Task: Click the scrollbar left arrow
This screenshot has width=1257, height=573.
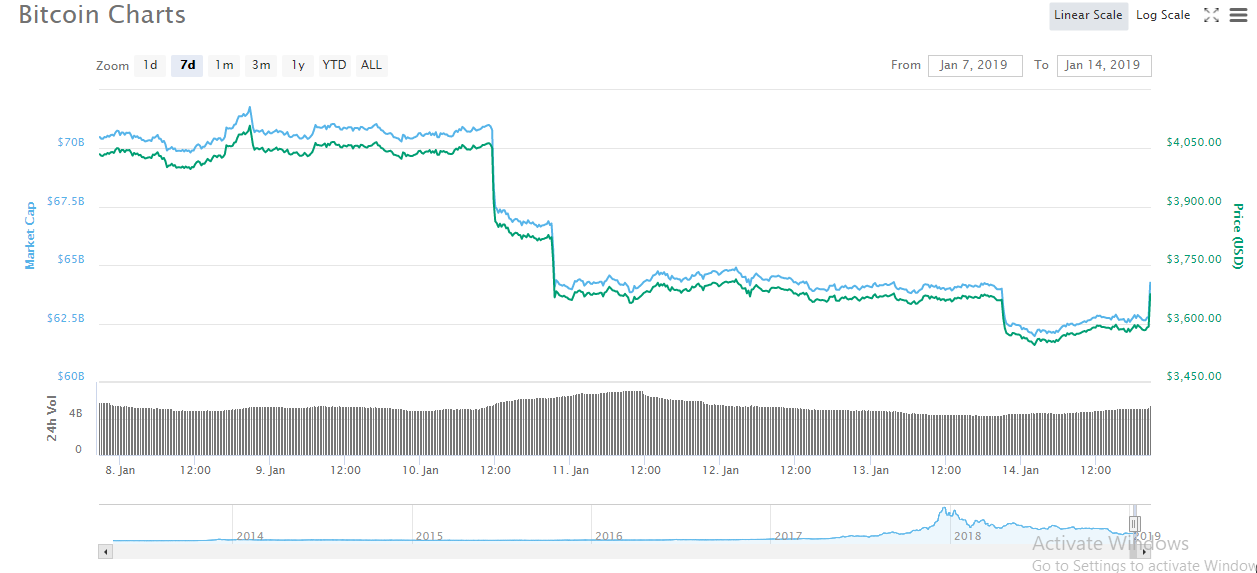Action: tap(104, 551)
